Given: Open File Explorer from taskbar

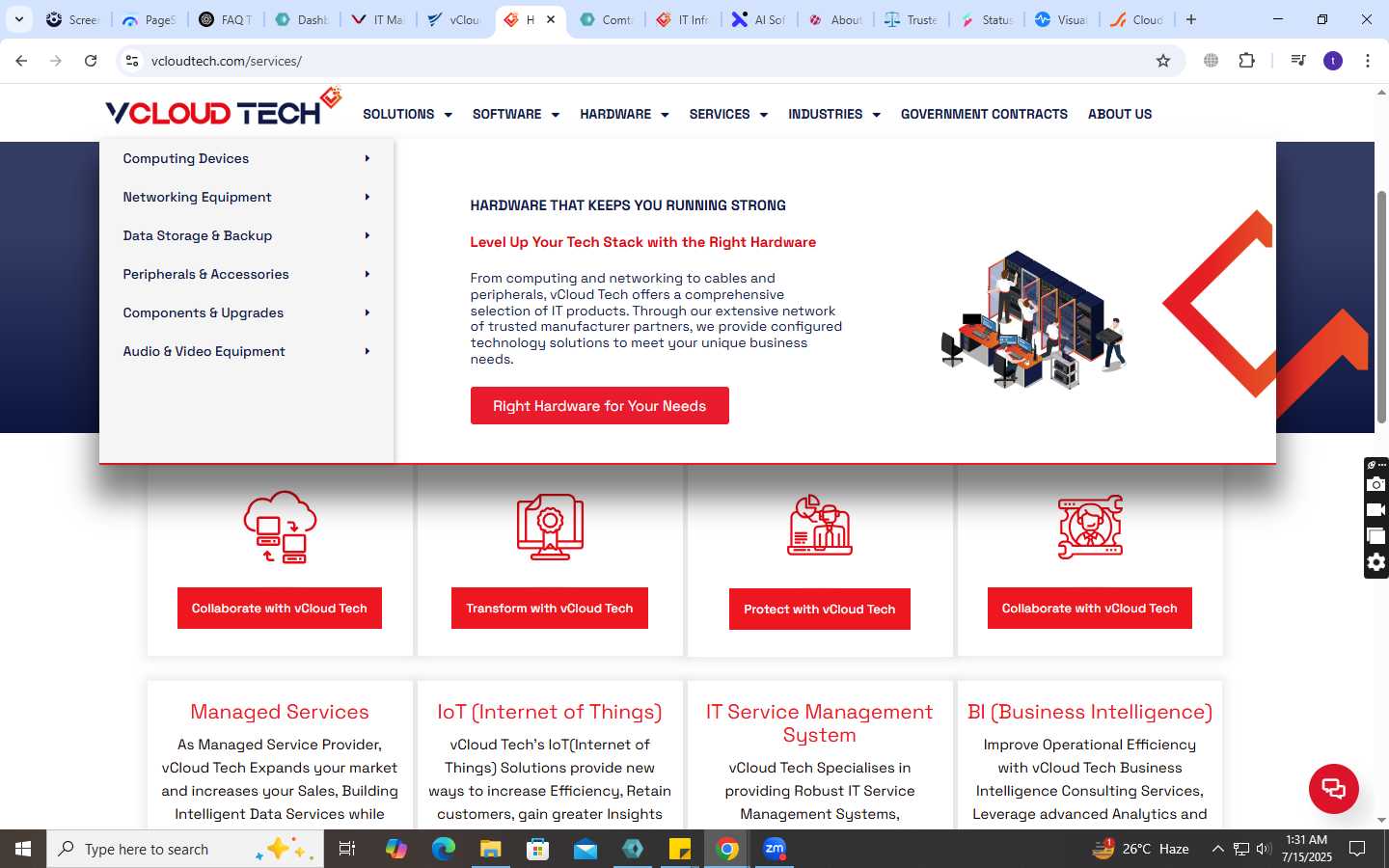Looking at the screenshot, I should [x=490, y=849].
